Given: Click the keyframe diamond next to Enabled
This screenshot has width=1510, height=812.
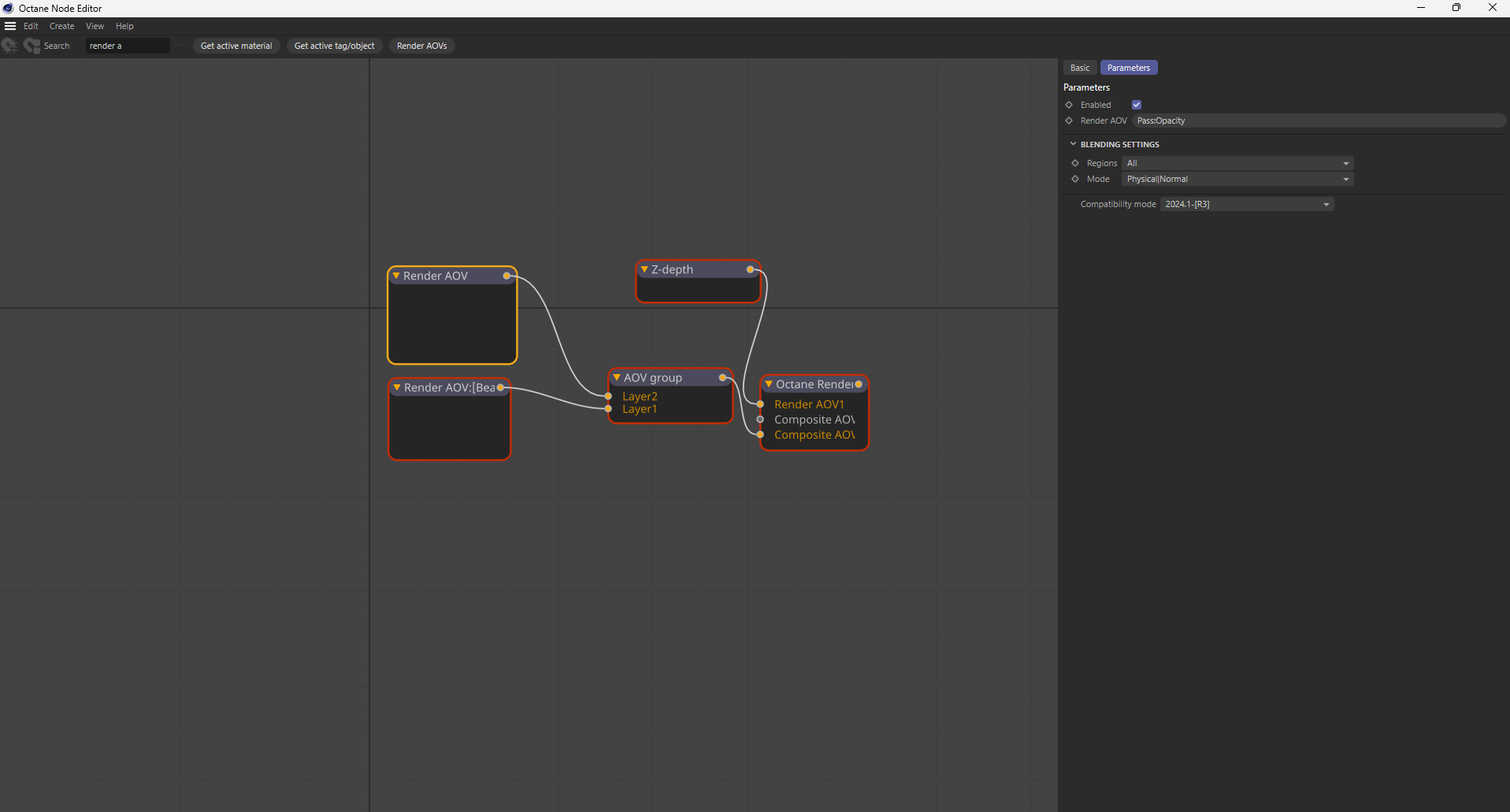Looking at the screenshot, I should coord(1069,105).
